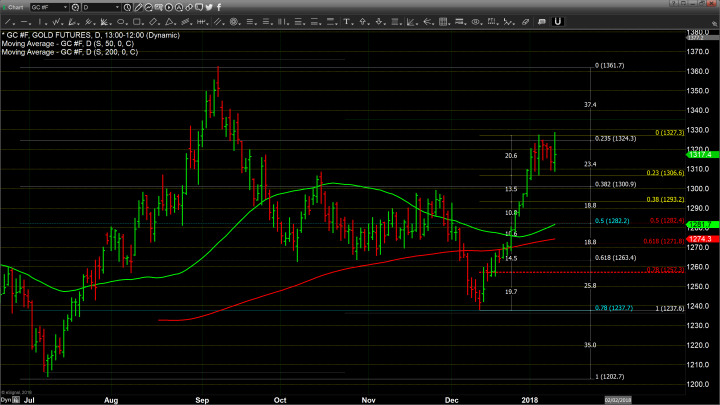
Task: Click the cyan 0.5 (1282.2) label
Action: pyautogui.click(x=612, y=221)
